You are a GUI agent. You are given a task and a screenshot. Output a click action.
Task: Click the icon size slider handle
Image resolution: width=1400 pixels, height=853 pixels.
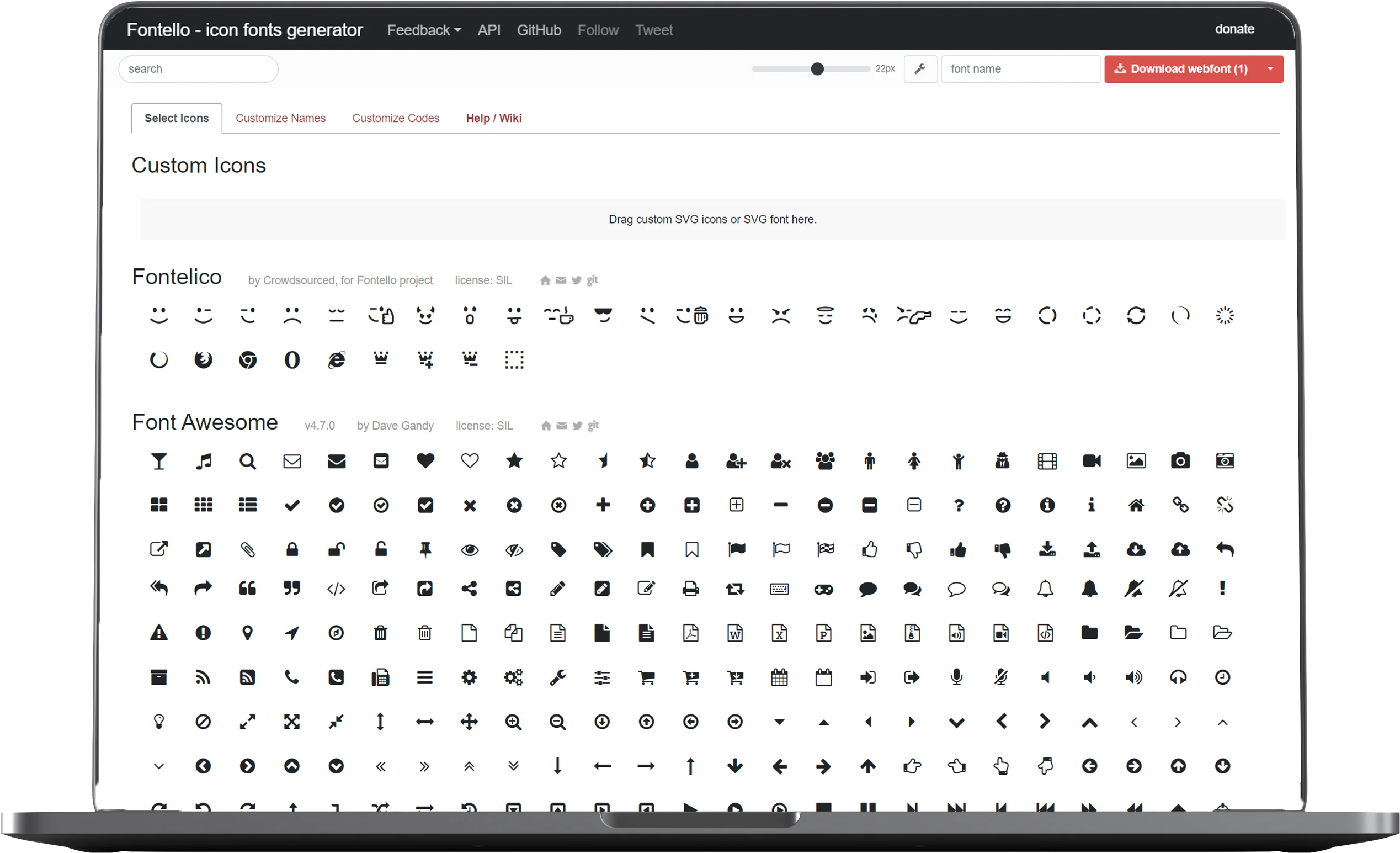[817, 69]
